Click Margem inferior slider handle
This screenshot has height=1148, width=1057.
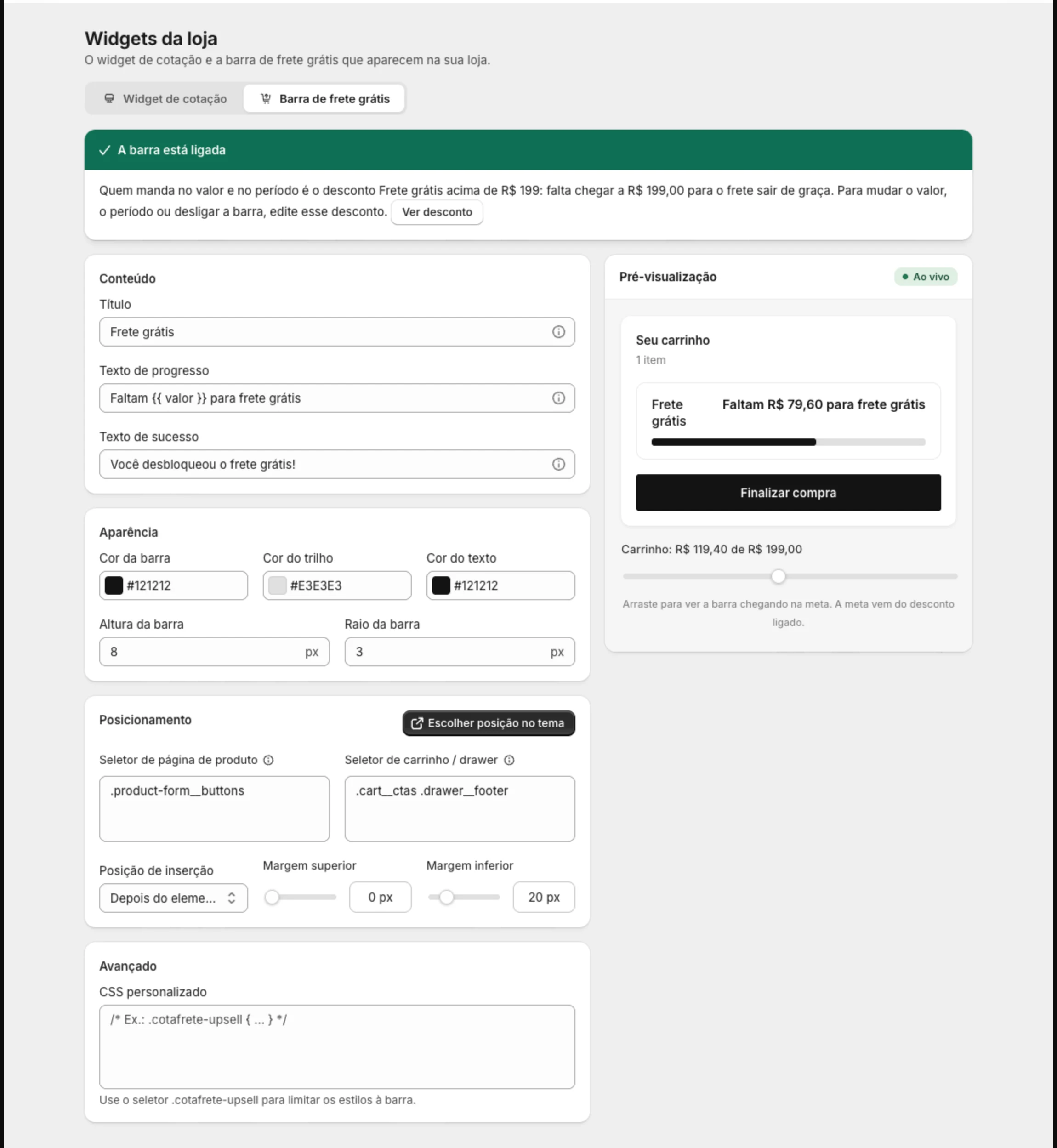(447, 897)
